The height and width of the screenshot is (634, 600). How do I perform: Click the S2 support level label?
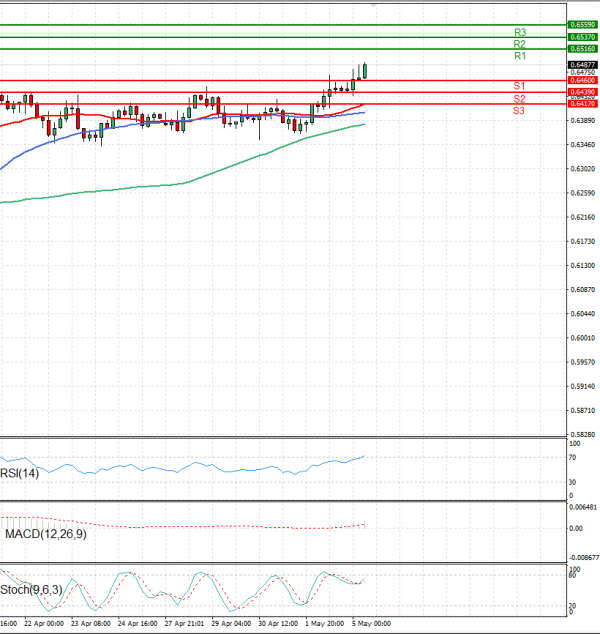[519, 99]
